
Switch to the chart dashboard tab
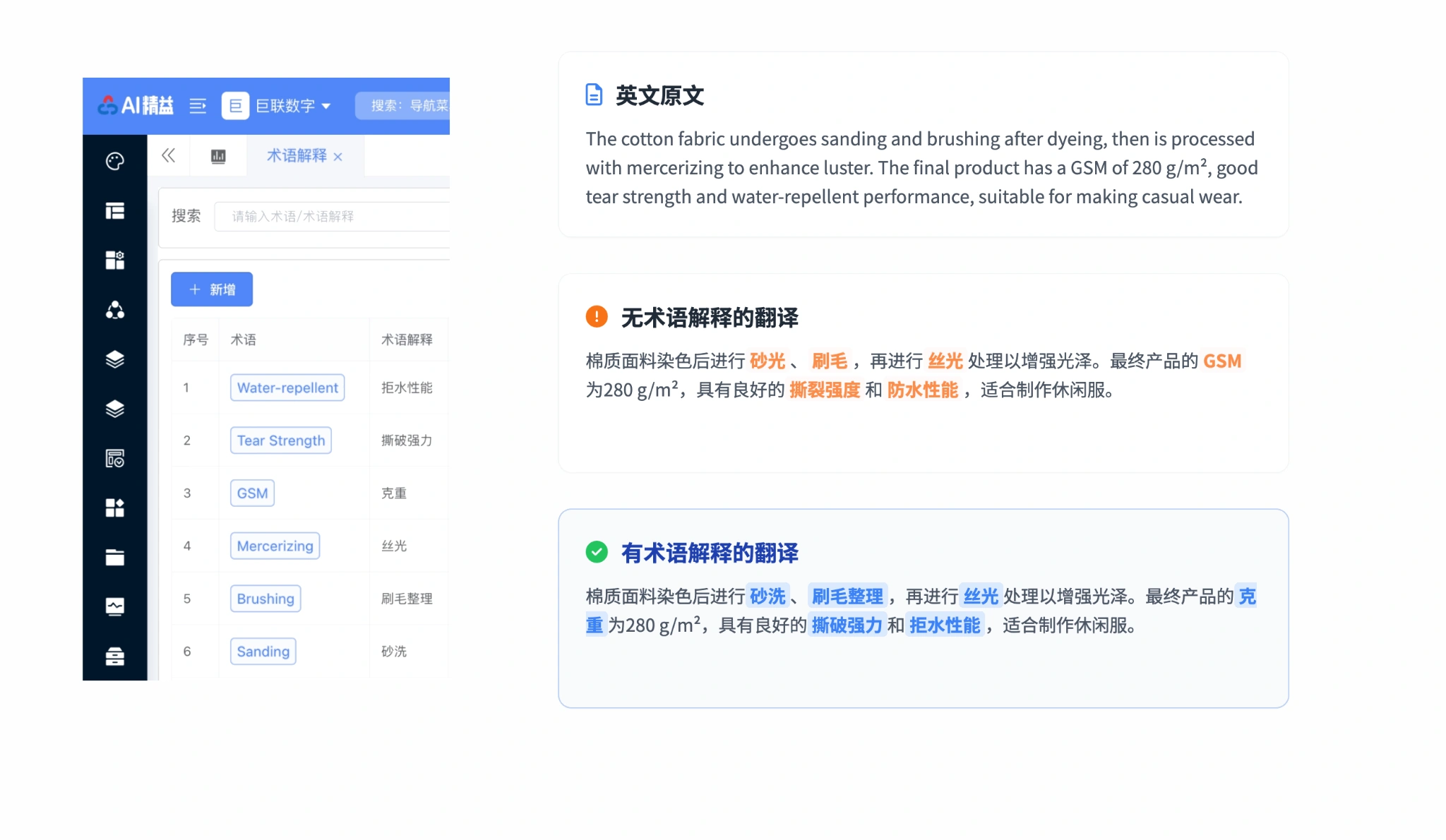coord(218,156)
